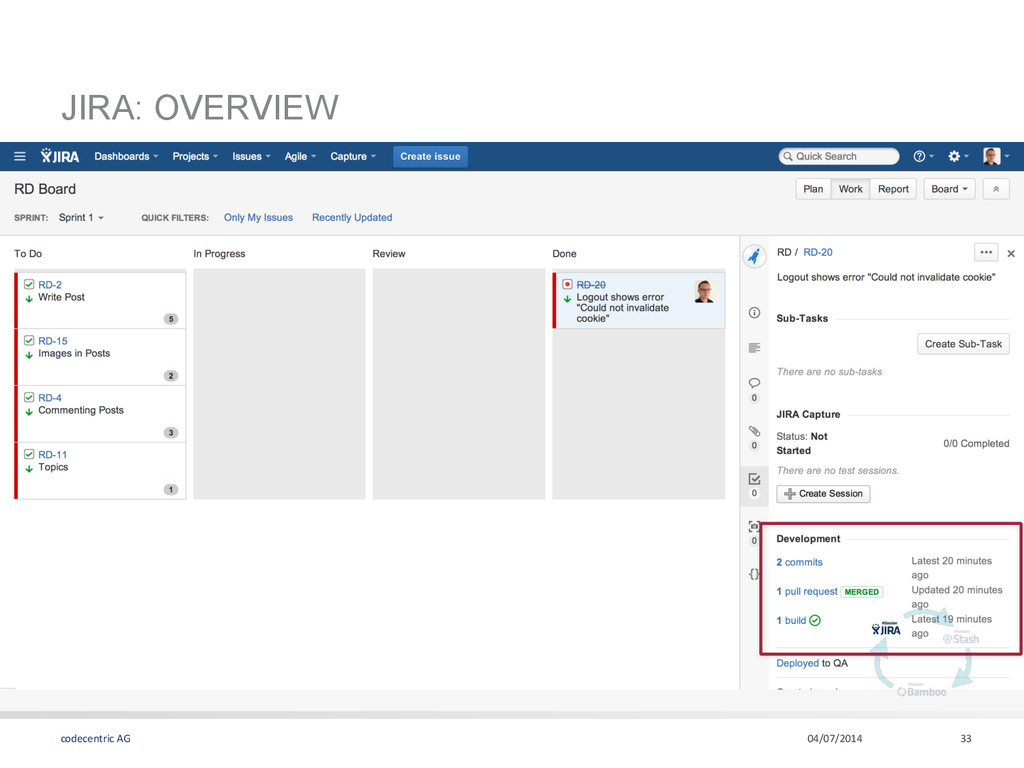The height and width of the screenshot is (768, 1024).
Task: Click the estimate badge 5 on RD-2
Action: click(x=171, y=319)
